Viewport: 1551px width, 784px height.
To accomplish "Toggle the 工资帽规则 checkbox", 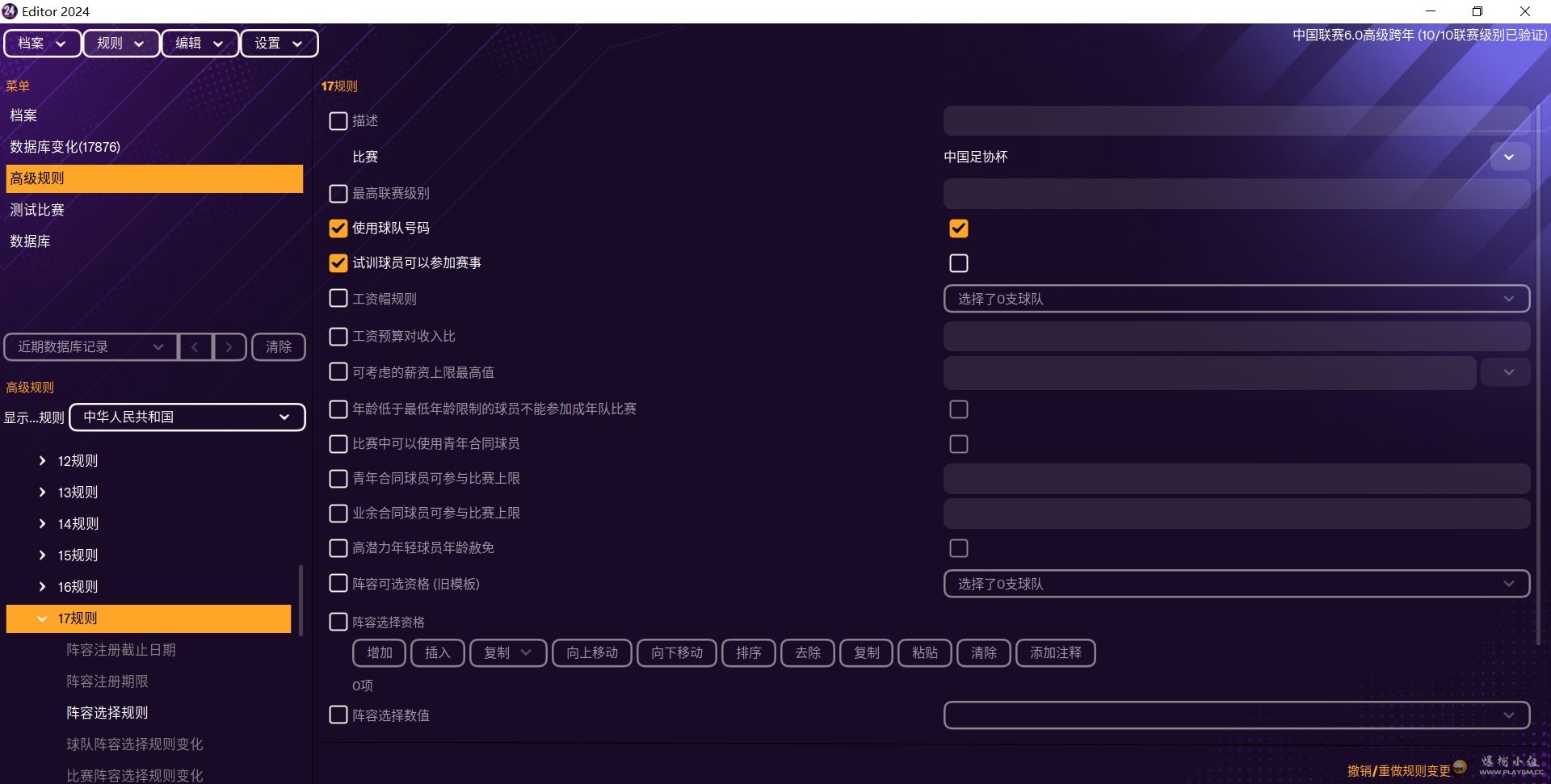I will [x=338, y=299].
